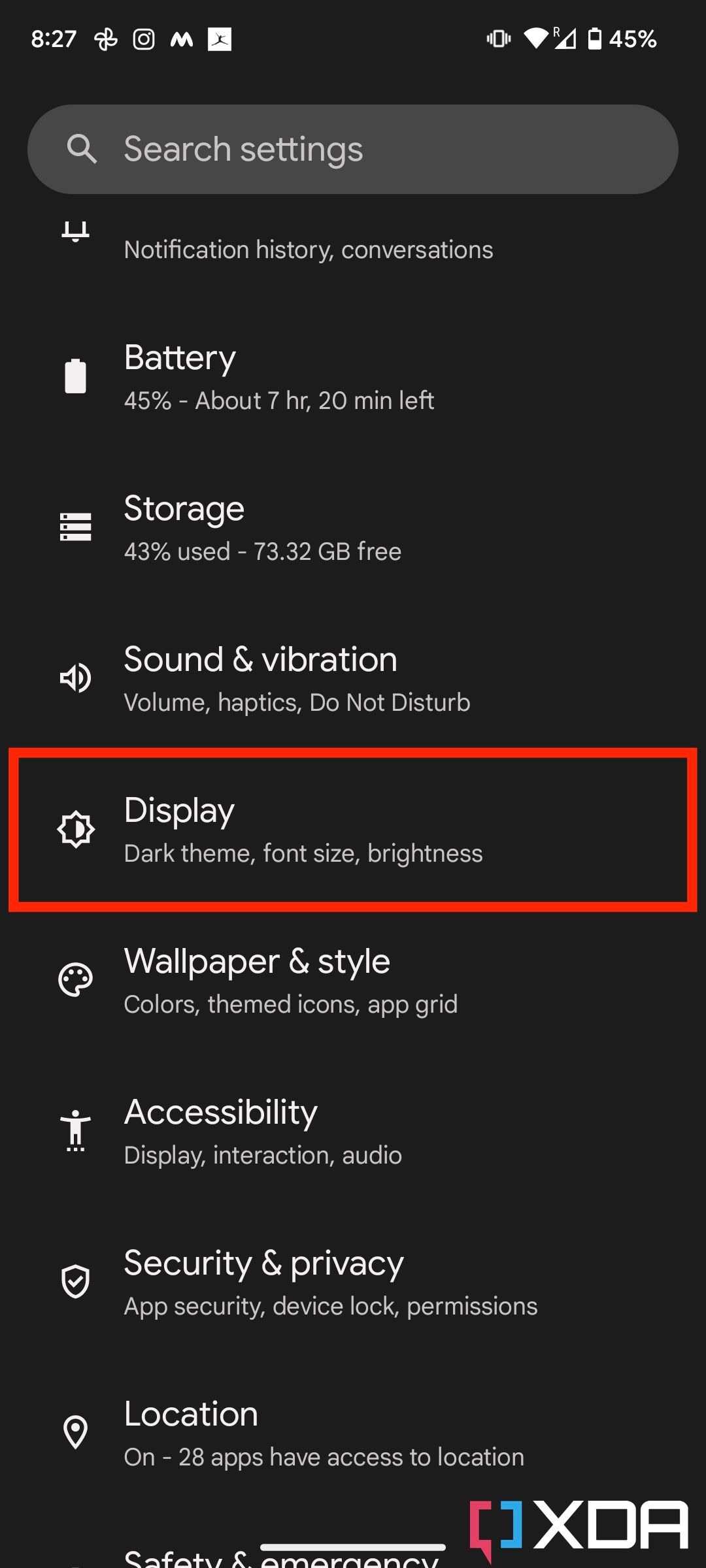Tap the Battery icon

[74, 376]
